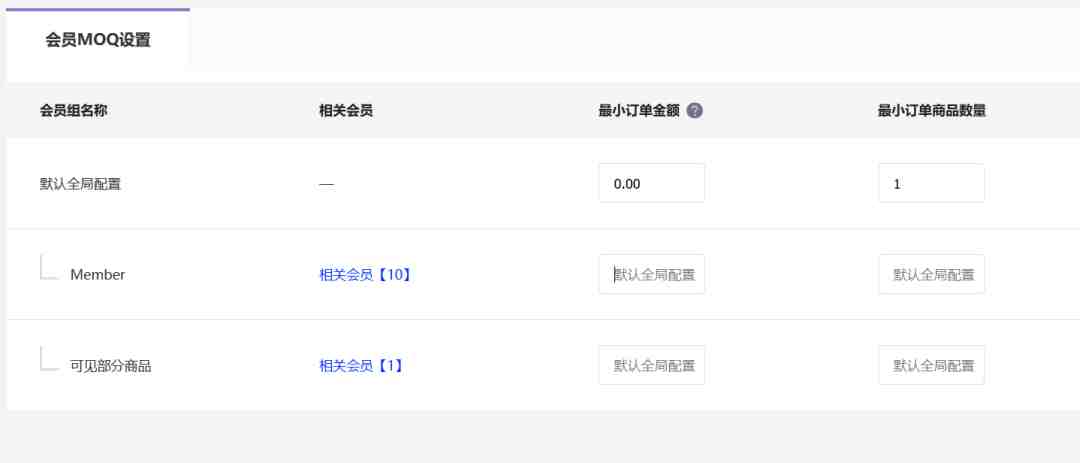
Task: Click tree branch icon beside 可见部分商品
Action: click(49, 359)
